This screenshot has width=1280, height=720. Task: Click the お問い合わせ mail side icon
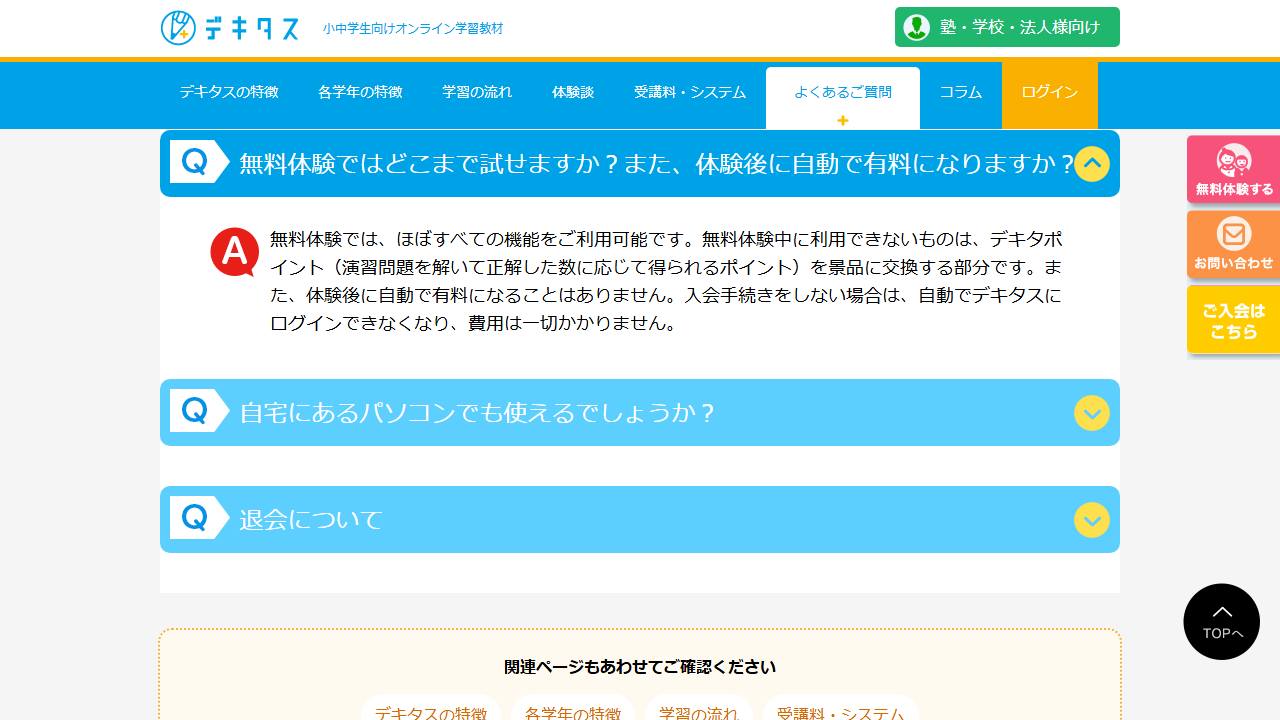[x=1234, y=244]
